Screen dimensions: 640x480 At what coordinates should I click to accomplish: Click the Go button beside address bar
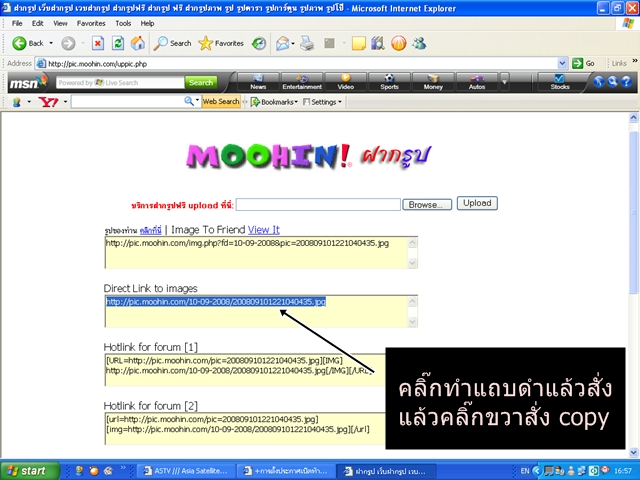(x=583, y=63)
